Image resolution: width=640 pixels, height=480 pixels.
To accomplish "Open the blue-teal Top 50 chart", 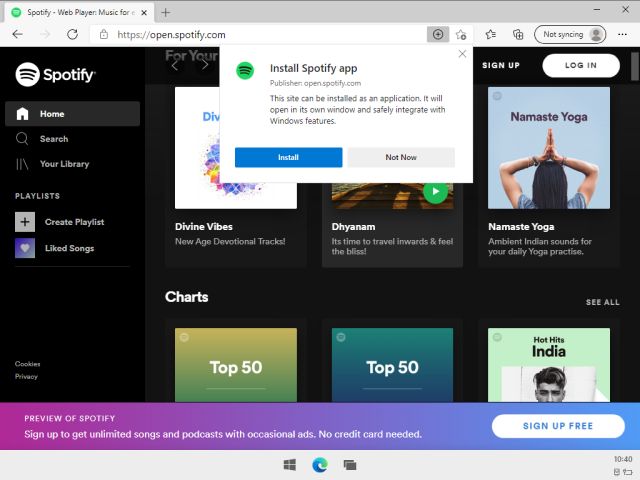I will [x=392, y=365].
